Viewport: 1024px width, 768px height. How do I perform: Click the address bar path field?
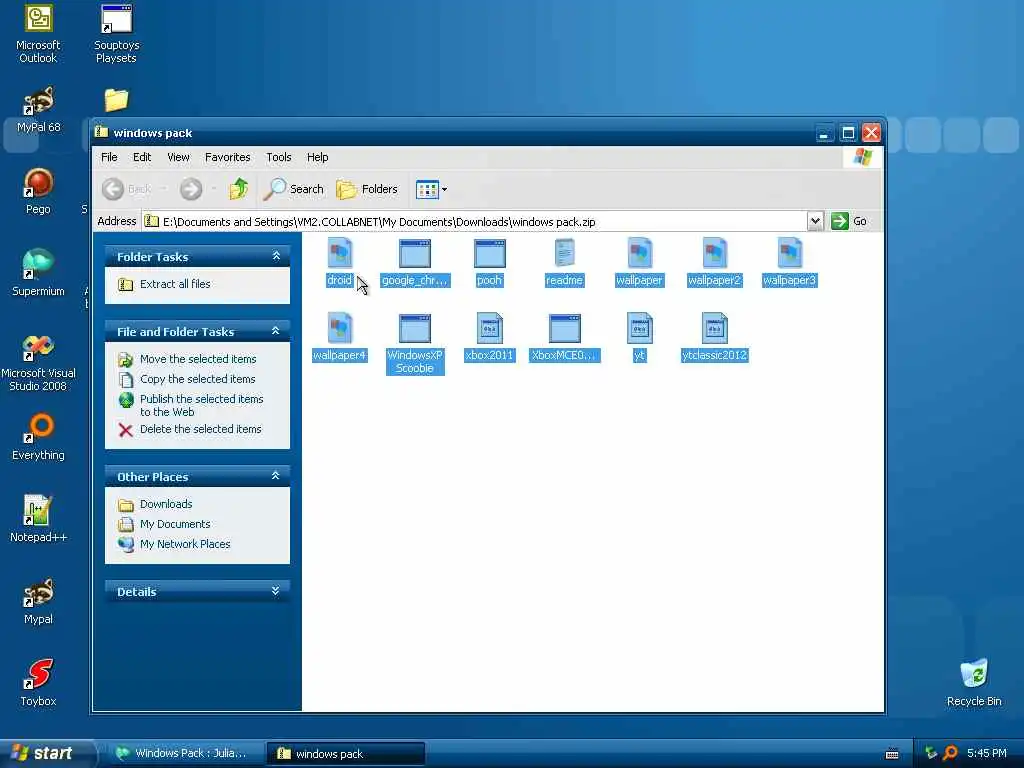pyautogui.click(x=475, y=221)
